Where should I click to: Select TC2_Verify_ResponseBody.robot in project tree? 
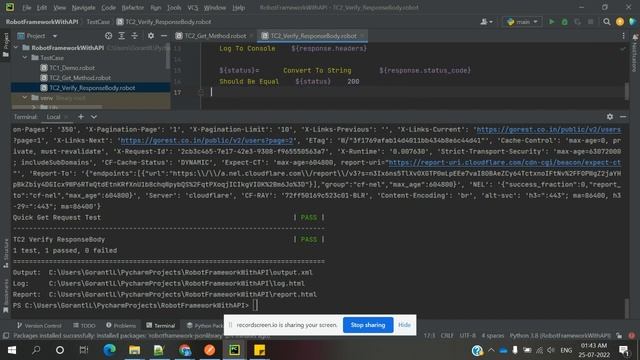pos(91,88)
